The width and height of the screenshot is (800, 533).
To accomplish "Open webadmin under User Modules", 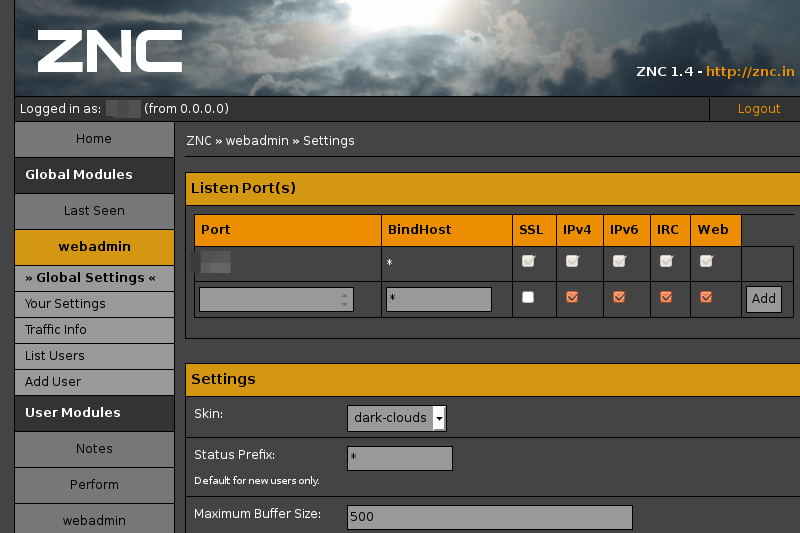I will [94, 519].
